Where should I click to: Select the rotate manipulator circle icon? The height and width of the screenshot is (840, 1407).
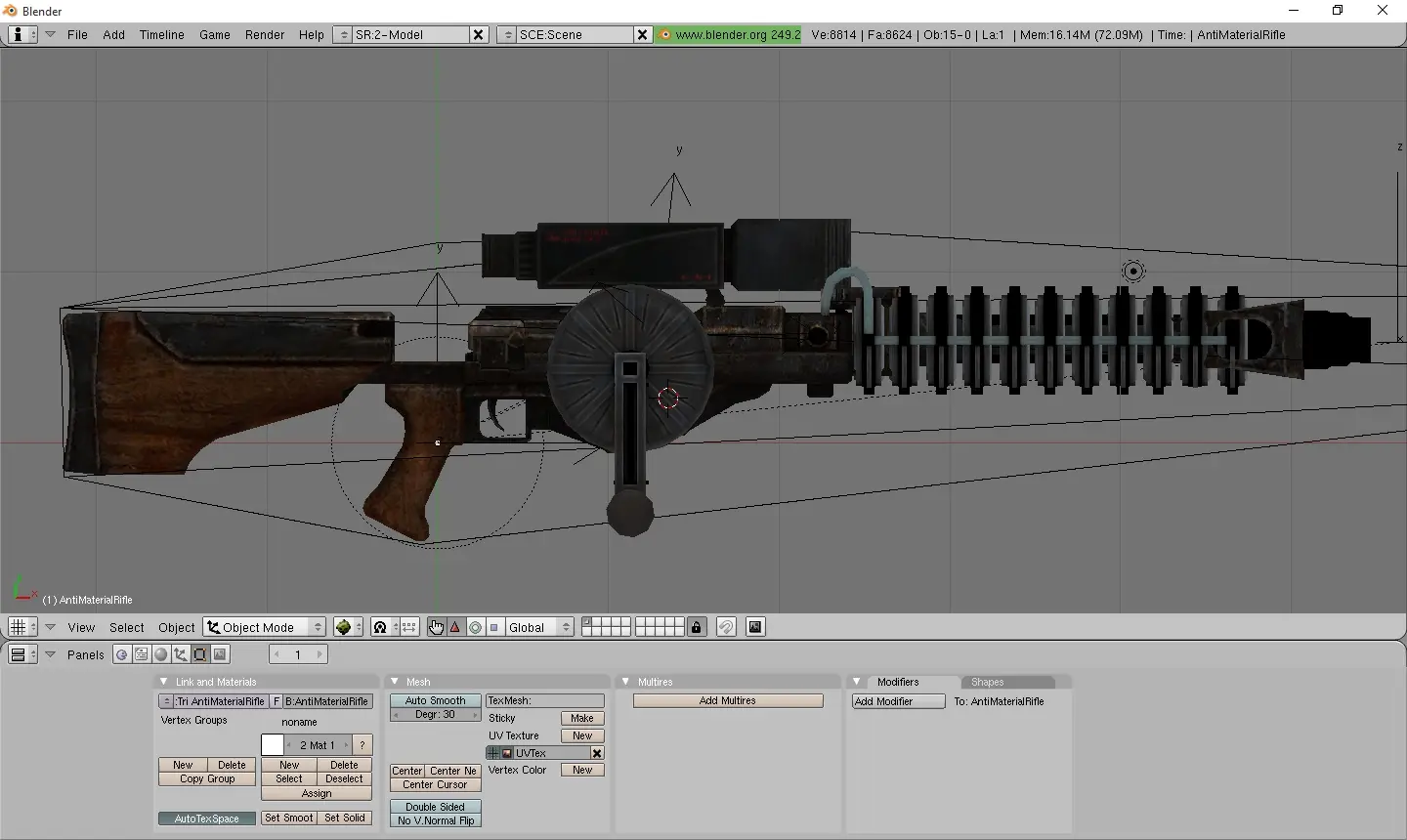475,627
